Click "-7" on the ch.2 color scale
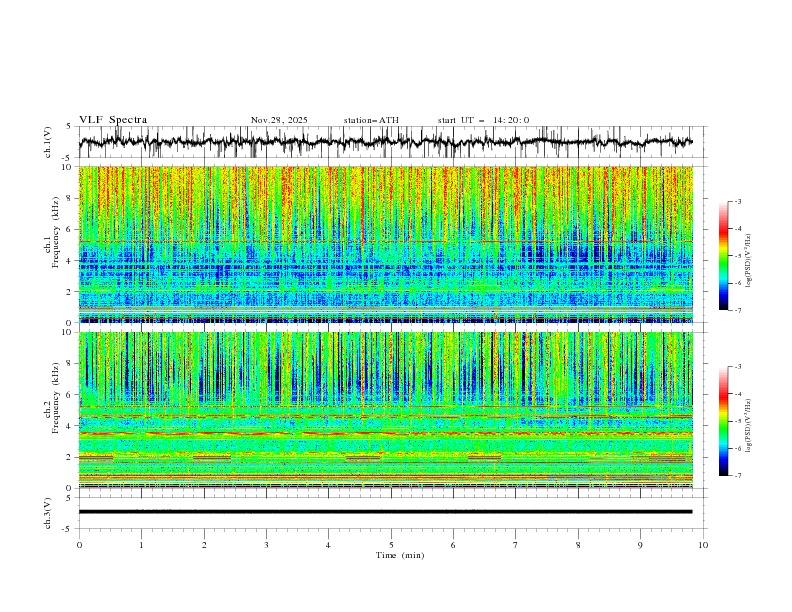 (x=738, y=476)
